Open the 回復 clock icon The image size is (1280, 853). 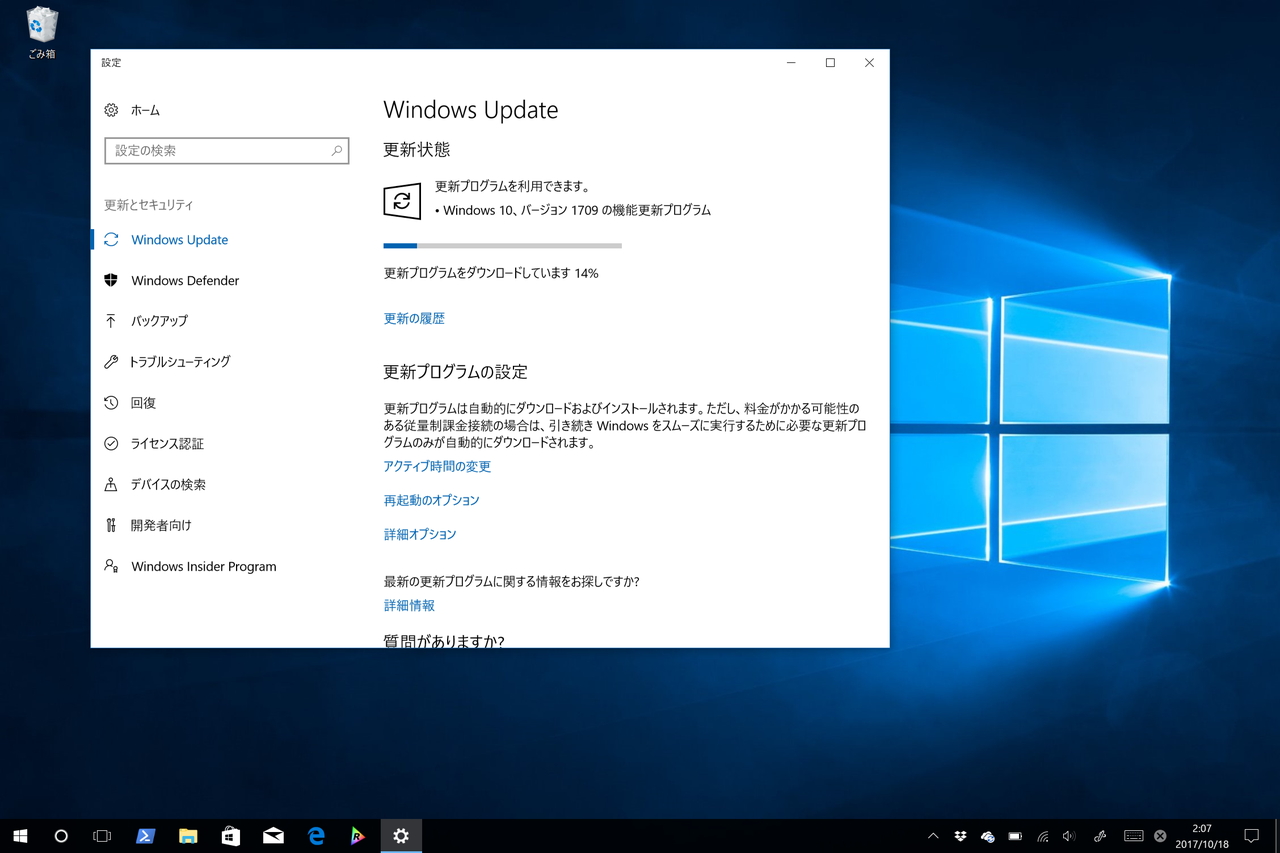pos(111,402)
